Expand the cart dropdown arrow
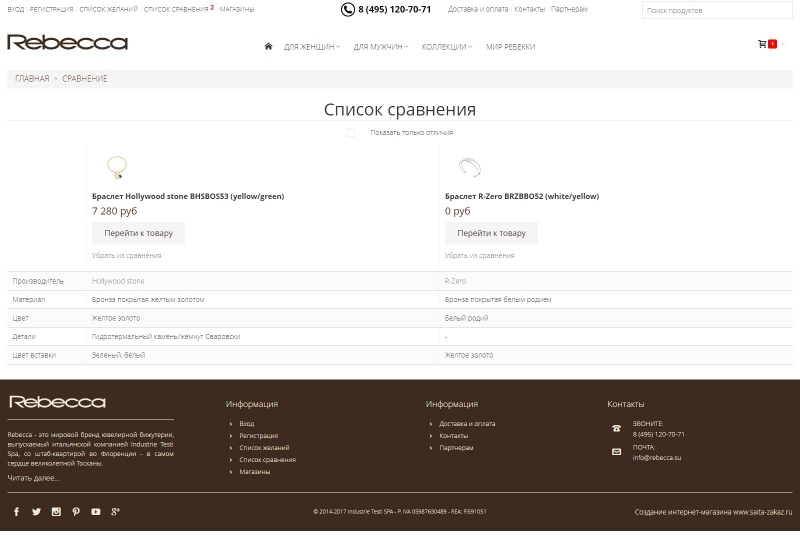800x539 pixels. 783,44
